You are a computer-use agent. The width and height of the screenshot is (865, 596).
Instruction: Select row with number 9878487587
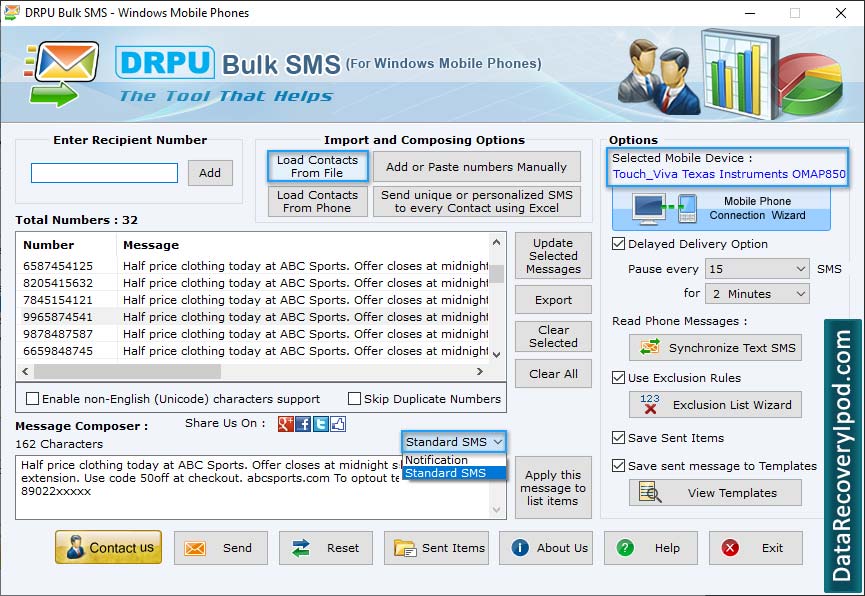pos(255,334)
